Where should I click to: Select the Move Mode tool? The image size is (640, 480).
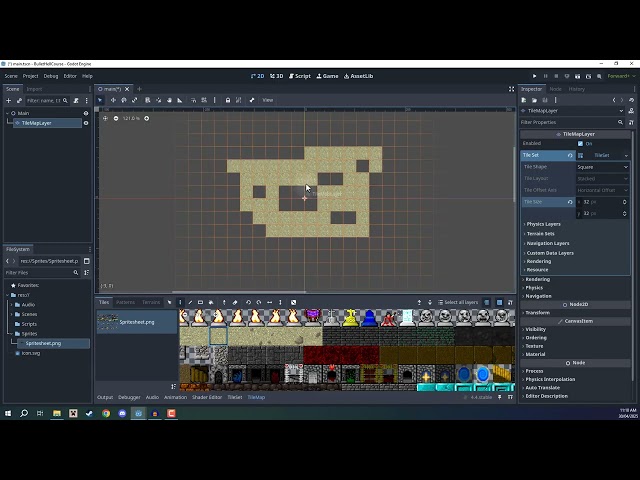click(x=113, y=100)
